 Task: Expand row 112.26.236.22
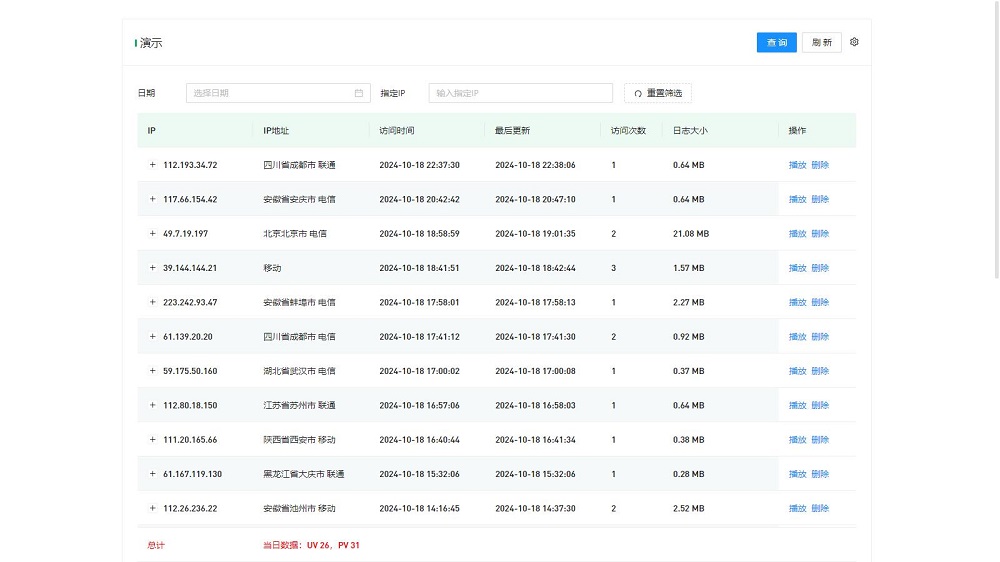pos(152,508)
